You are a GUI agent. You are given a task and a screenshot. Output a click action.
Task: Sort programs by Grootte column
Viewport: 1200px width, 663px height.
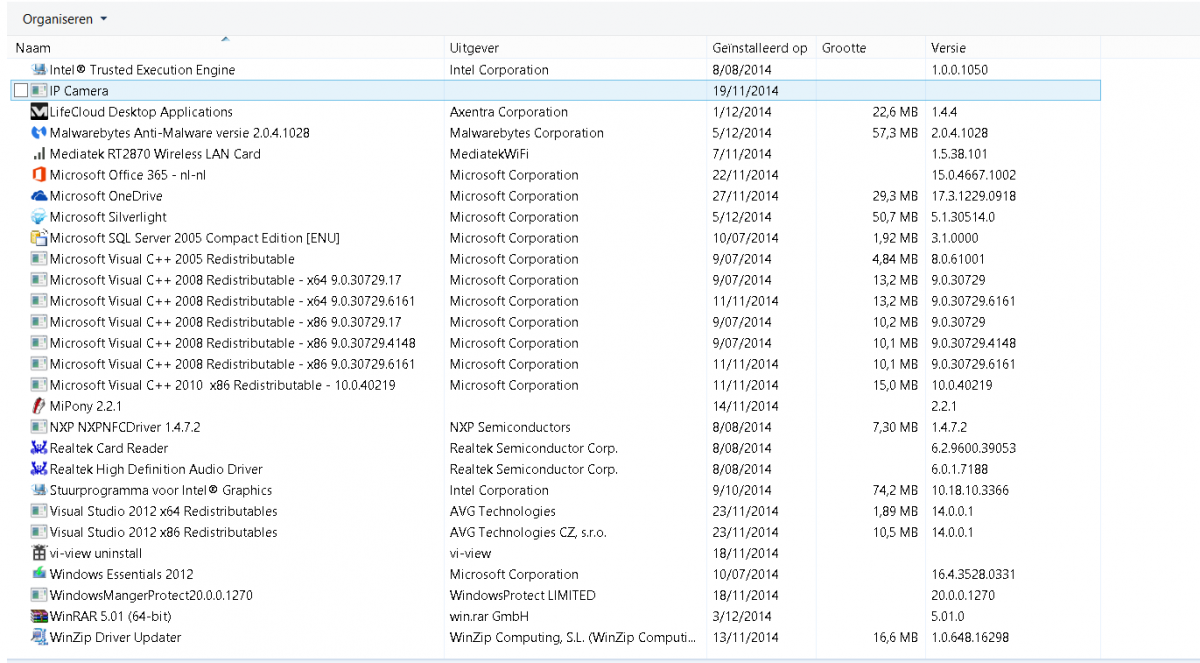pyautogui.click(x=844, y=48)
